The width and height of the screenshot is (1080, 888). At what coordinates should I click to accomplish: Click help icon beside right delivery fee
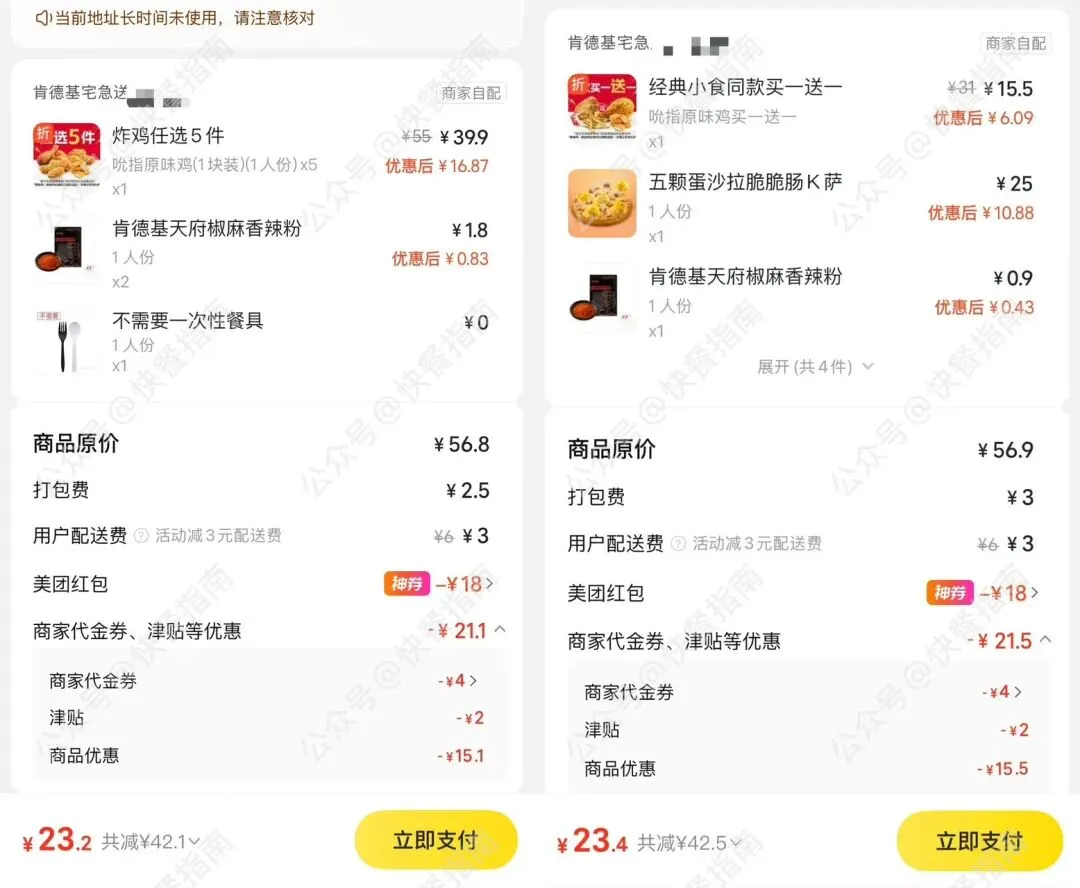click(678, 544)
